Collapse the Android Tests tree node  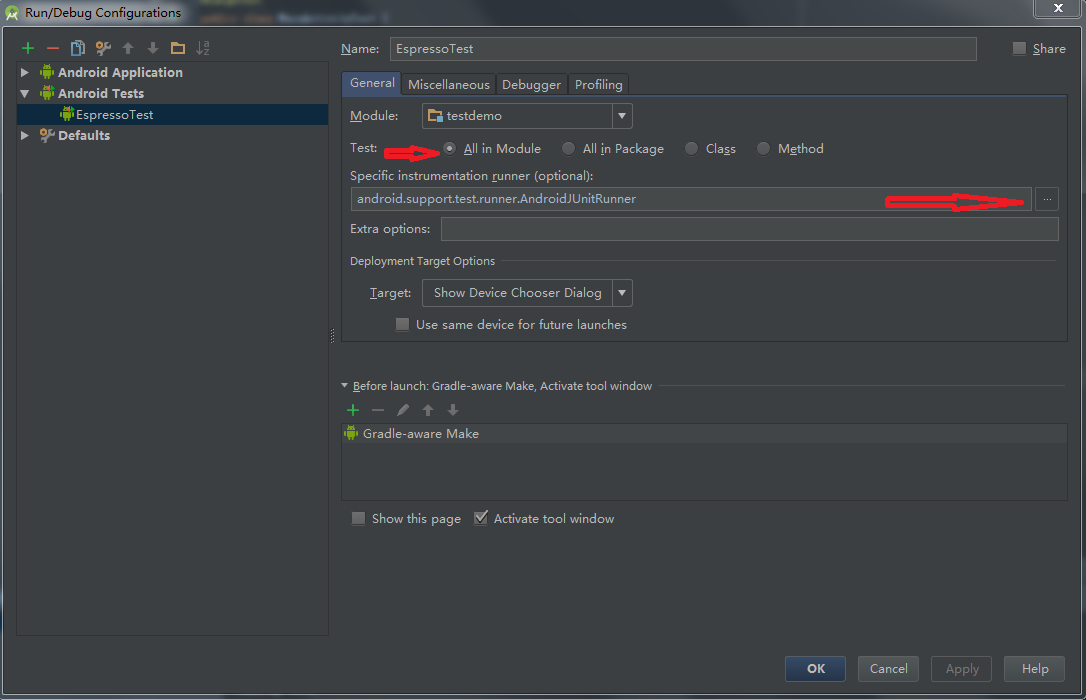point(25,93)
